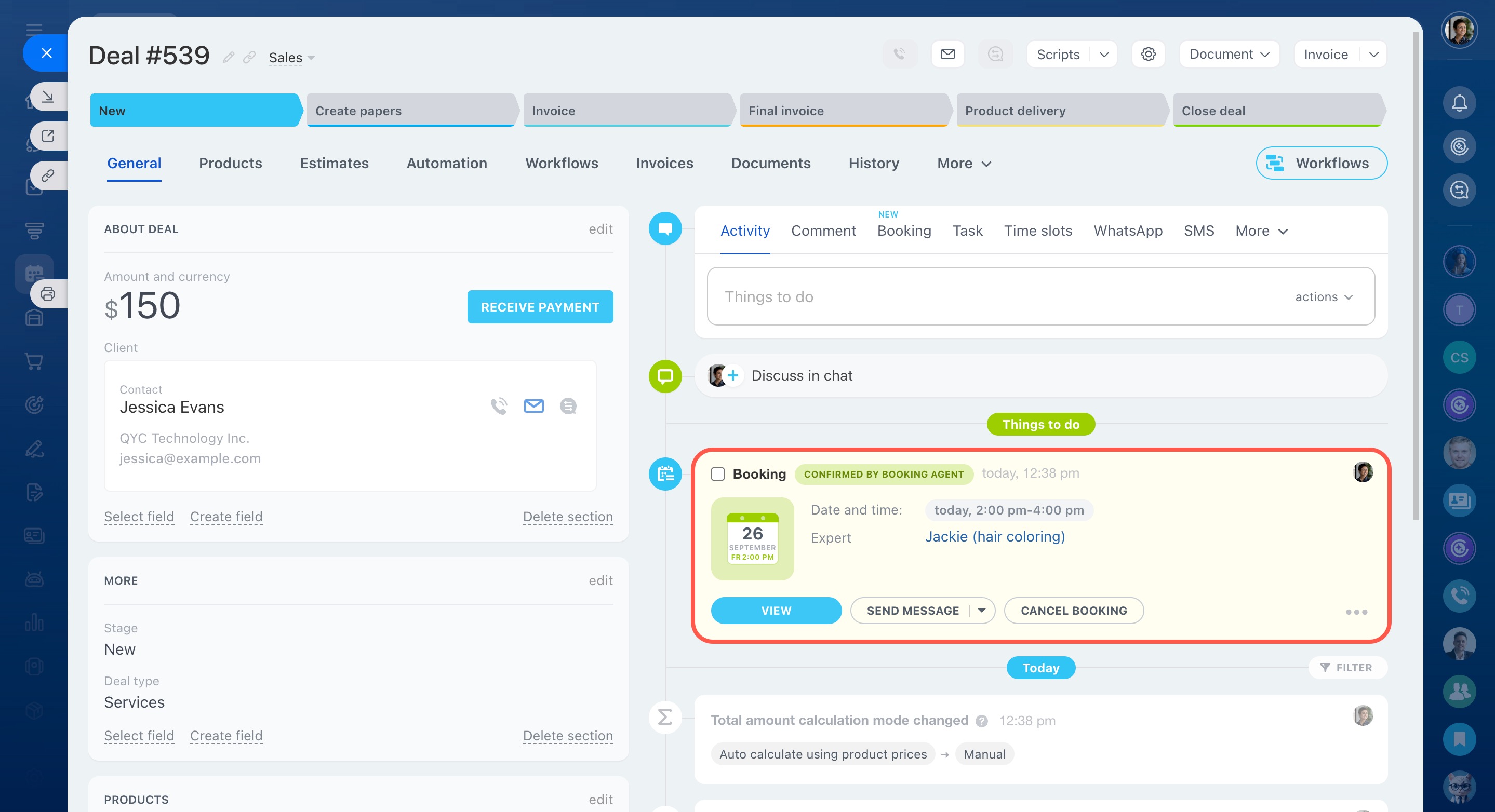The width and height of the screenshot is (1495, 812).
Task: Switch to the Products tab
Action: [x=231, y=163]
